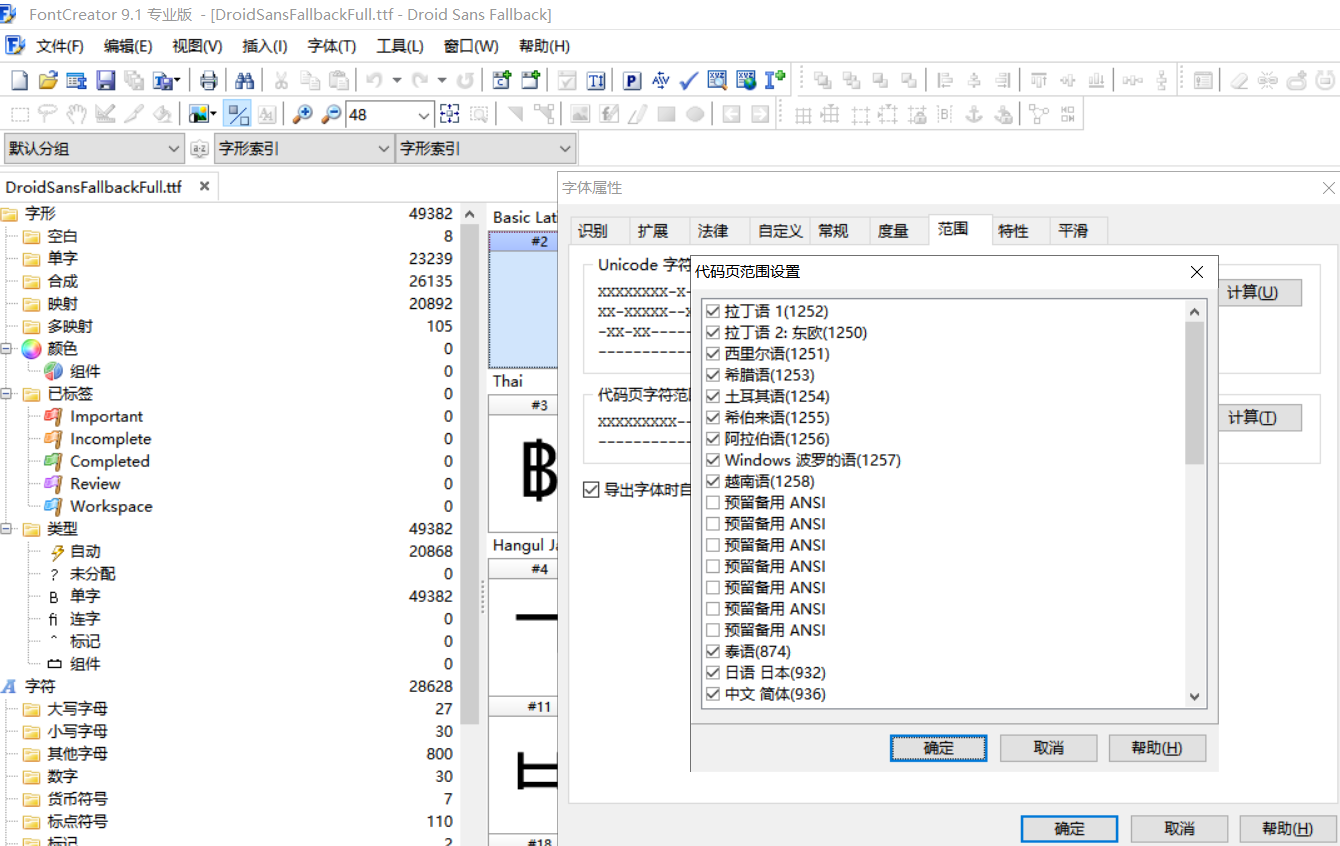Click the New font file icon
The image size is (1340, 846).
(19, 81)
